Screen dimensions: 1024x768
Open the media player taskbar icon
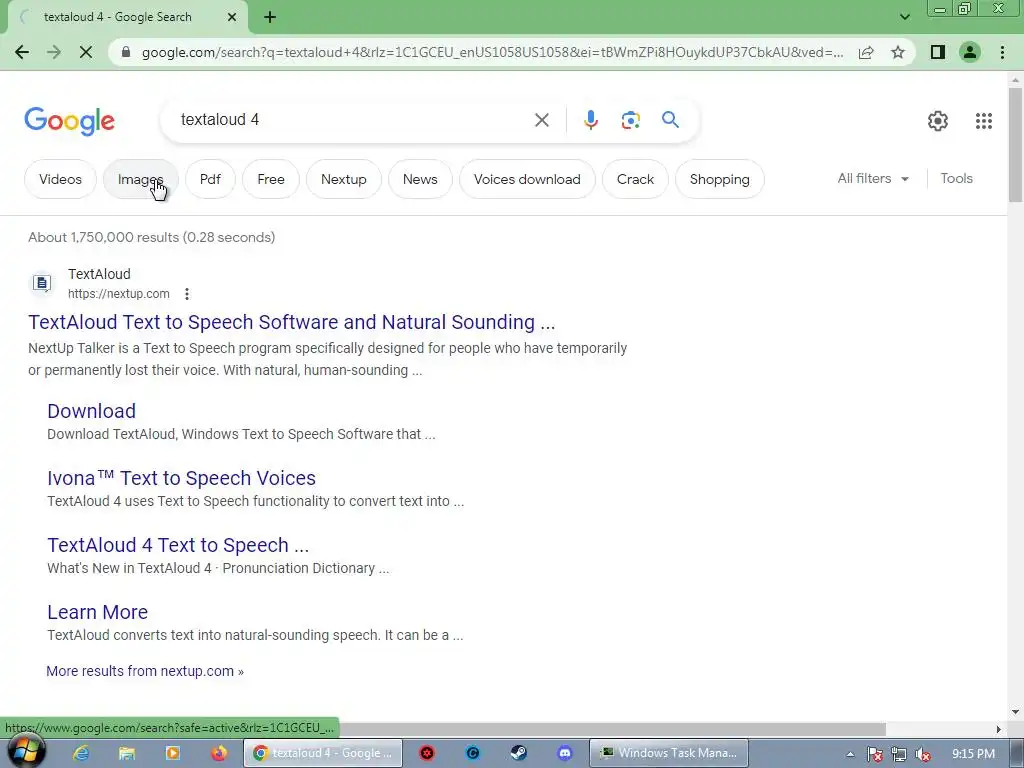[x=173, y=754]
